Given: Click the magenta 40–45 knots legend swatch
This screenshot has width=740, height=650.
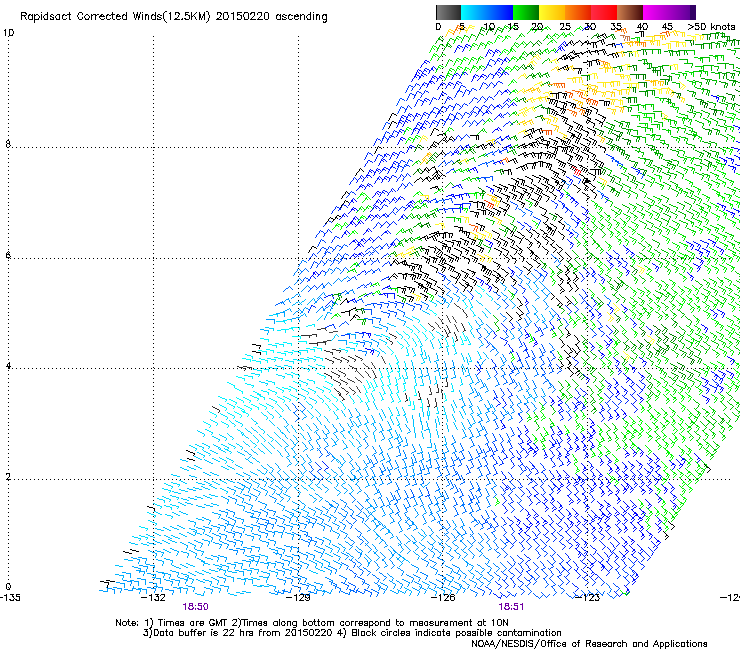Looking at the screenshot, I should tap(656, 12).
